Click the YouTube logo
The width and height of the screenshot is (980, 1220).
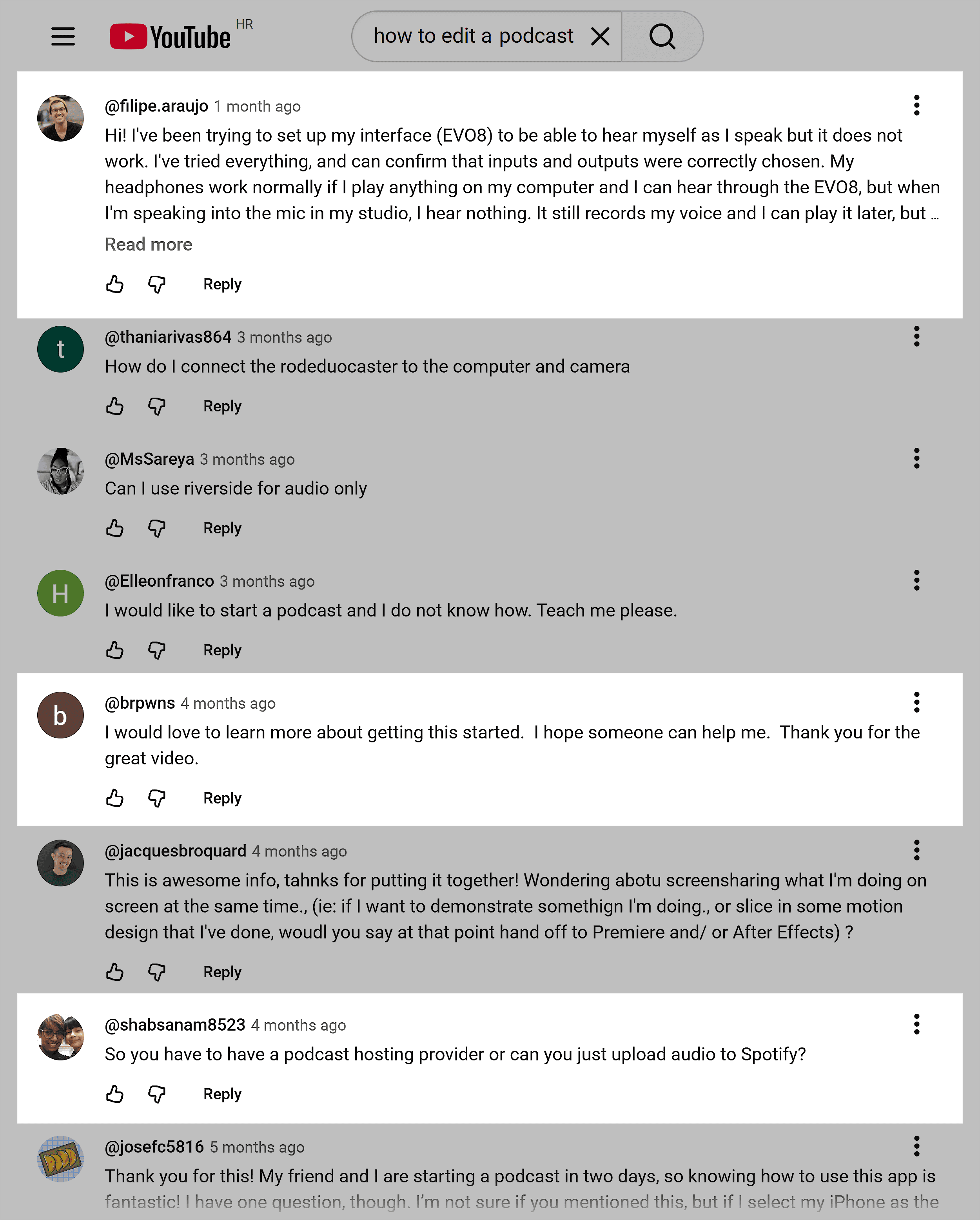pyautogui.click(x=170, y=36)
